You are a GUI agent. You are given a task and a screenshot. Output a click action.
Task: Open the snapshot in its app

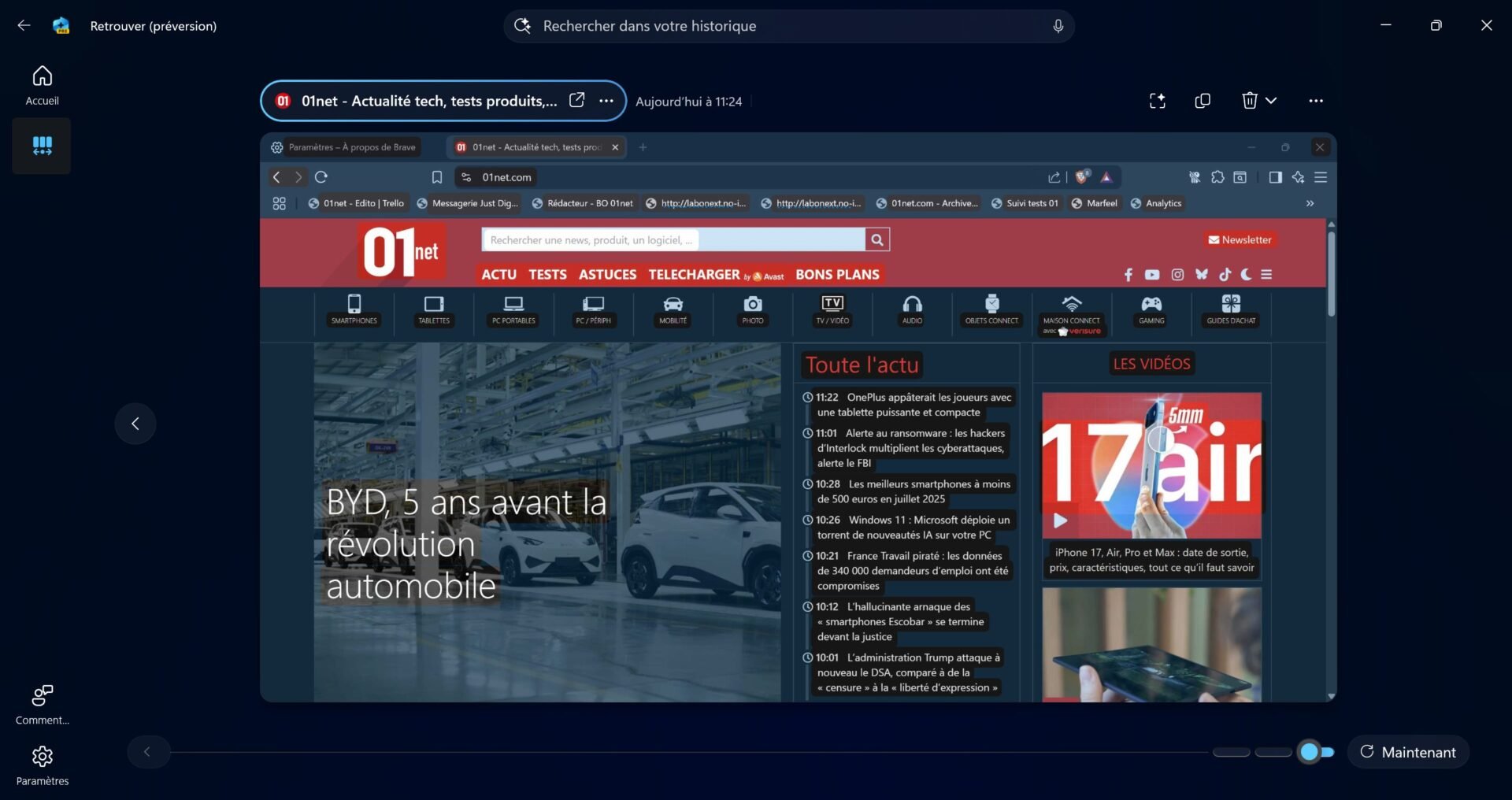point(576,100)
